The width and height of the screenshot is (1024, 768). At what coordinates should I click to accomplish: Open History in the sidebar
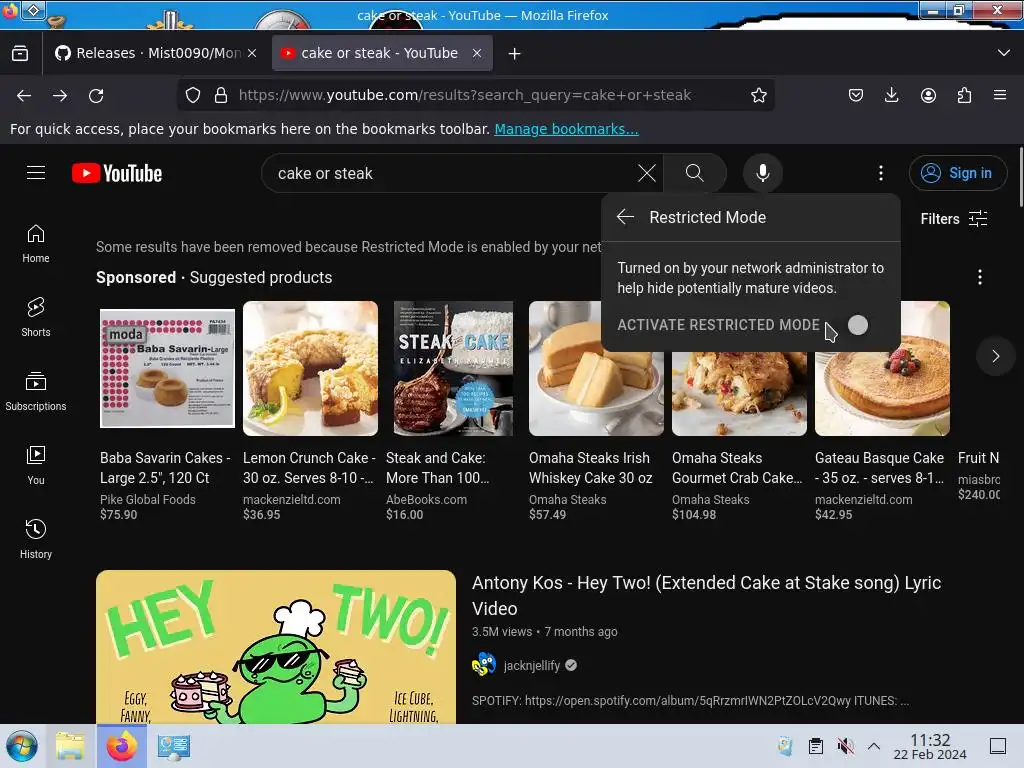point(36,539)
